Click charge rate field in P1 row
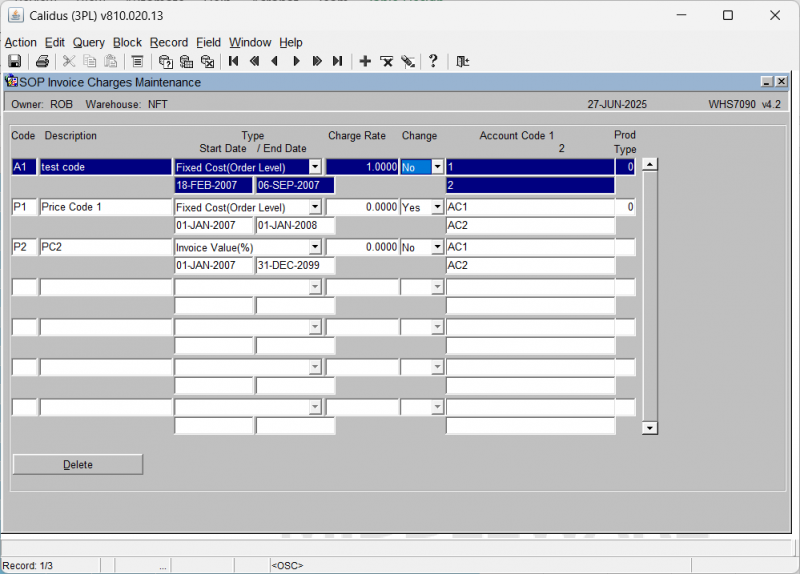 362,207
